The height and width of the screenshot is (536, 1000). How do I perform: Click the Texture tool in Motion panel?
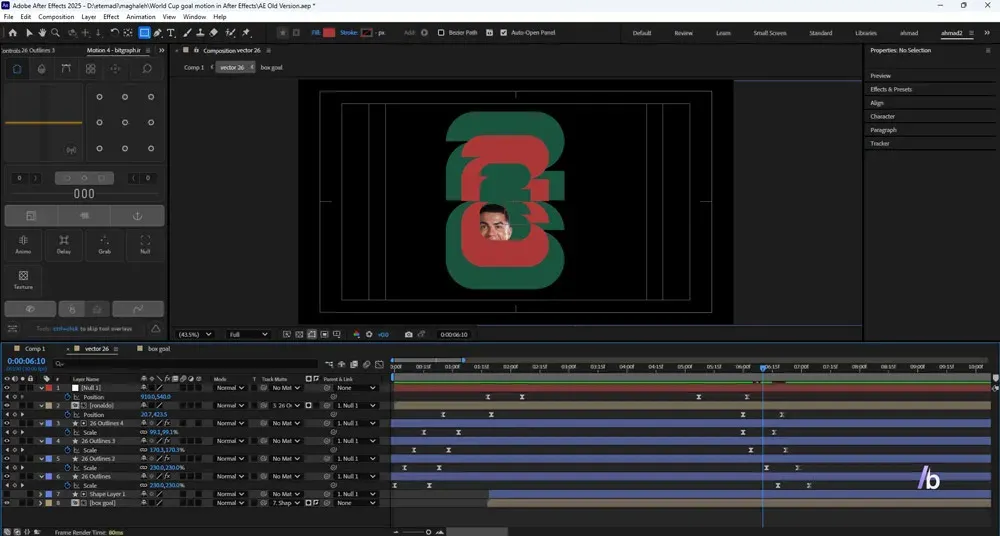click(23, 279)
